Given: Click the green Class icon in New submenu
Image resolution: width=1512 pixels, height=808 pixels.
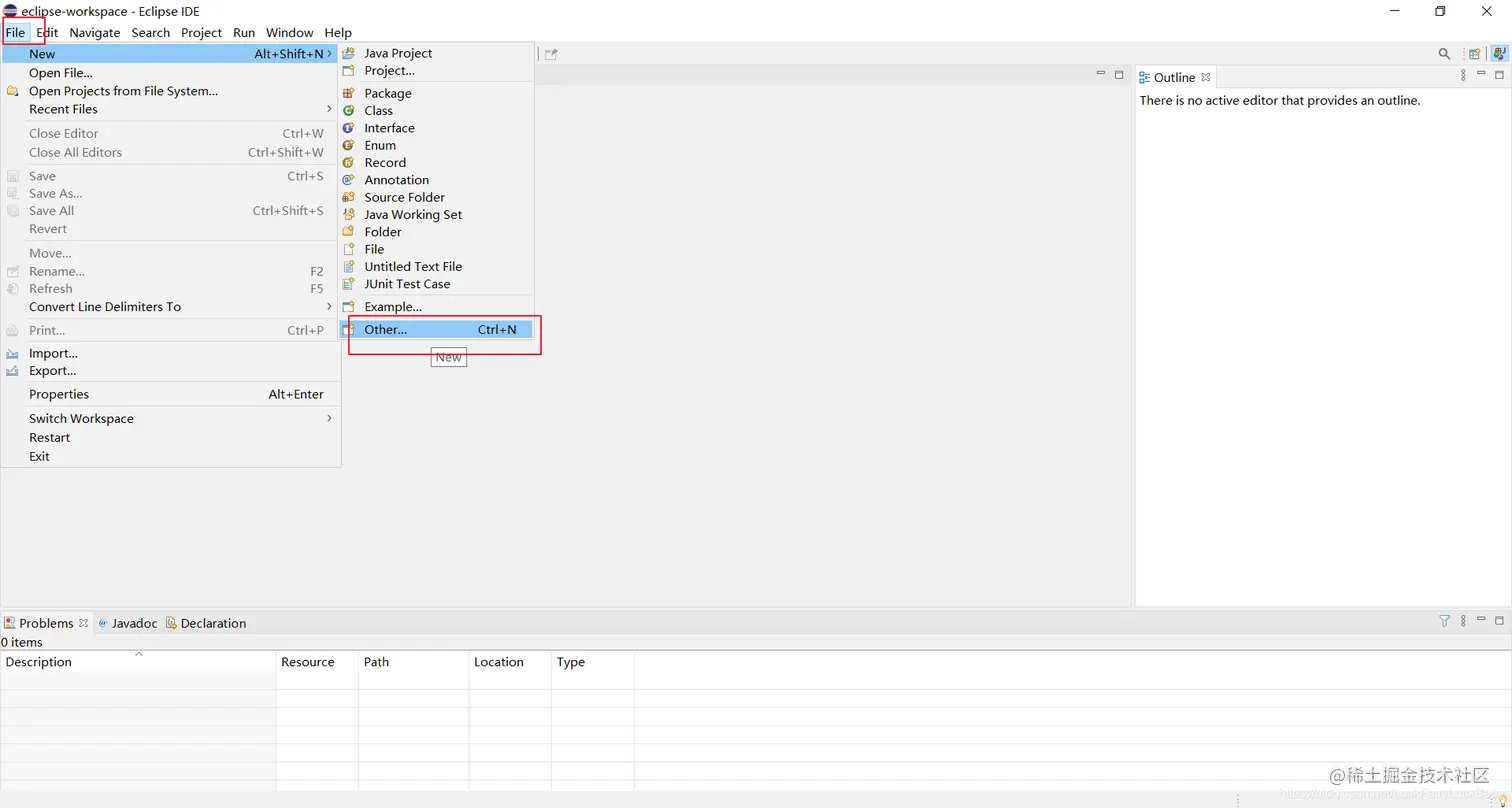Looking at the screenshot, I should click(348, 110).
